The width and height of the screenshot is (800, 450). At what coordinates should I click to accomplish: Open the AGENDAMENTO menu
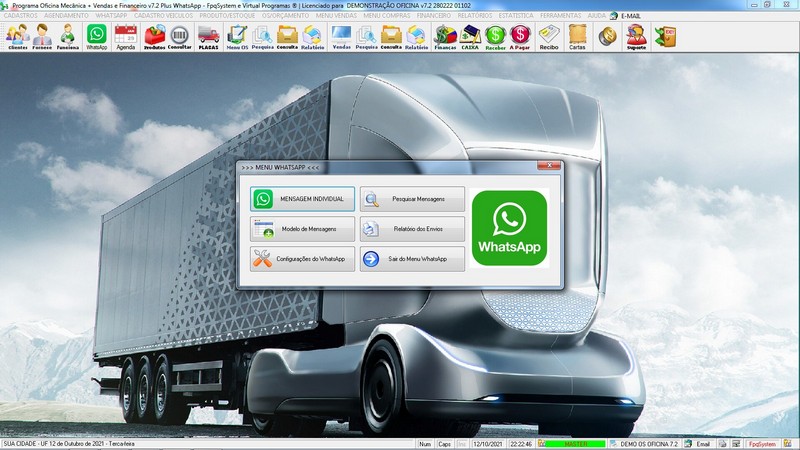(66, 16)
